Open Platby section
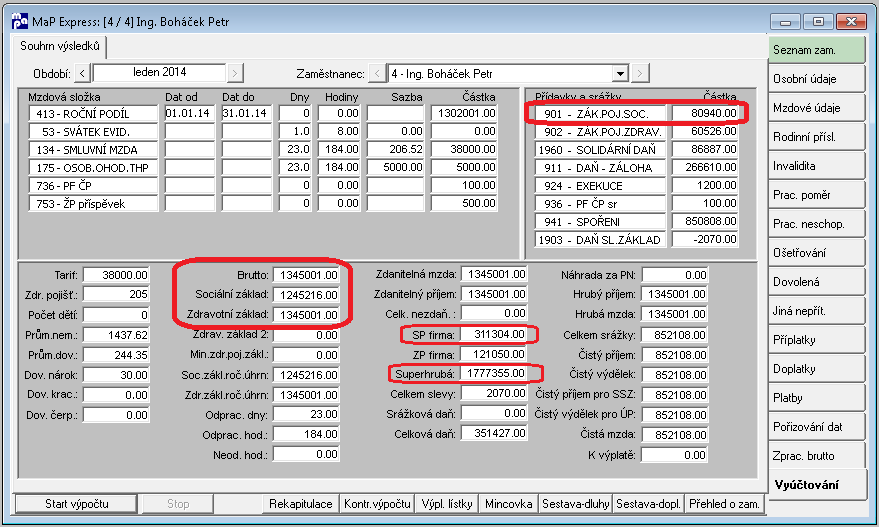The image size is (879, 527). tap(817, 397)
